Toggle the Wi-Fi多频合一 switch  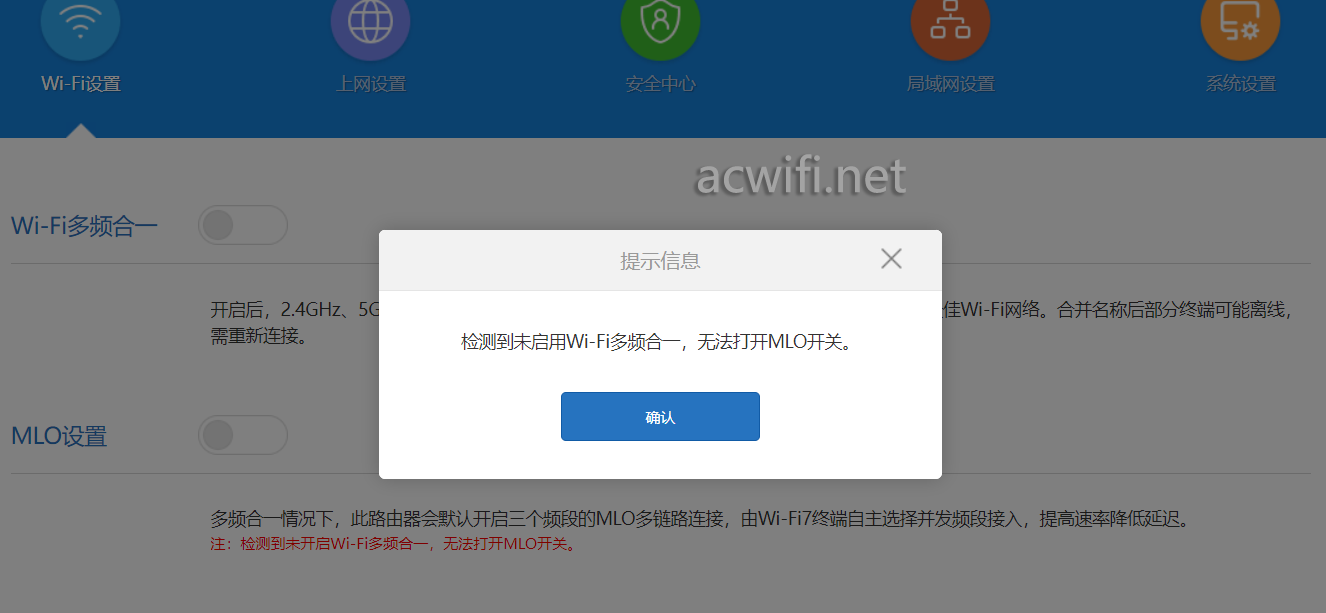point(243,225)
